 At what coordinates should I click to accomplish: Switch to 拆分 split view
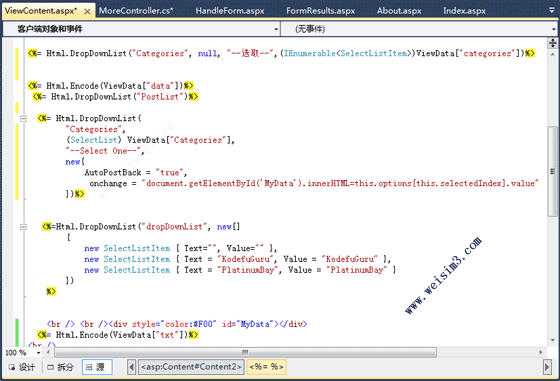coord(61,367)
